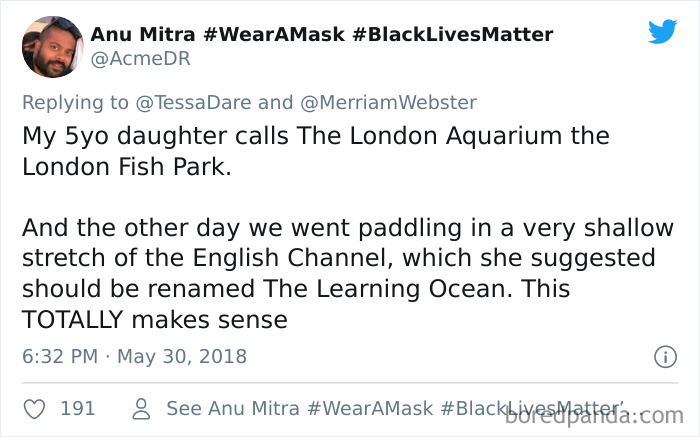
Task: Open the @AcmeDR handle
Action: tap(140, 60)
